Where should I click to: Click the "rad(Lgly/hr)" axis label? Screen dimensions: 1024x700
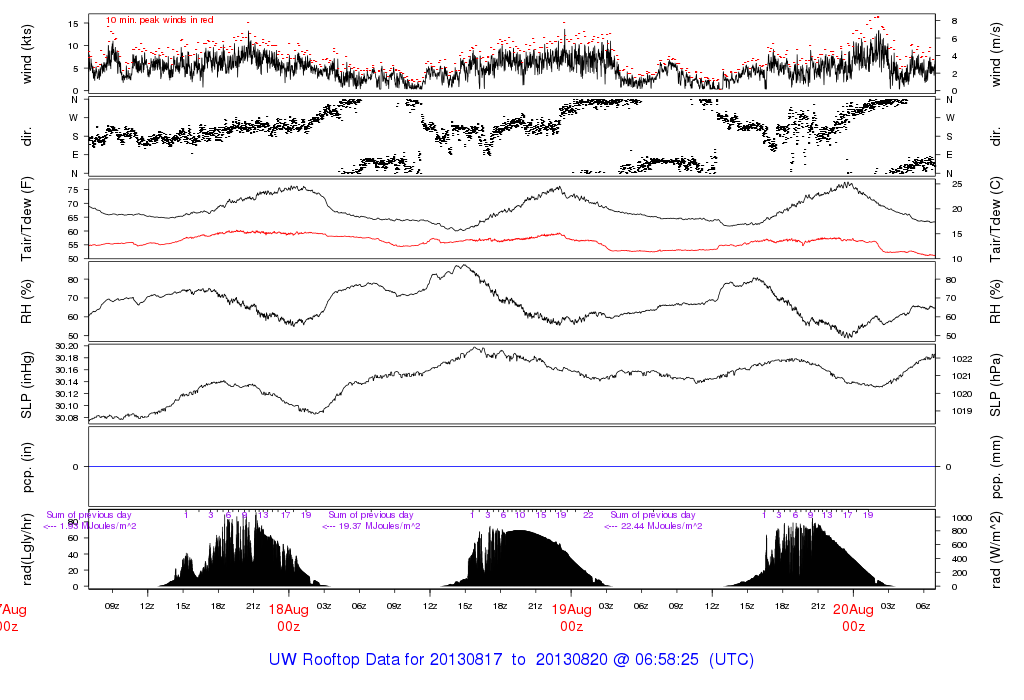[x=26, y=549]
